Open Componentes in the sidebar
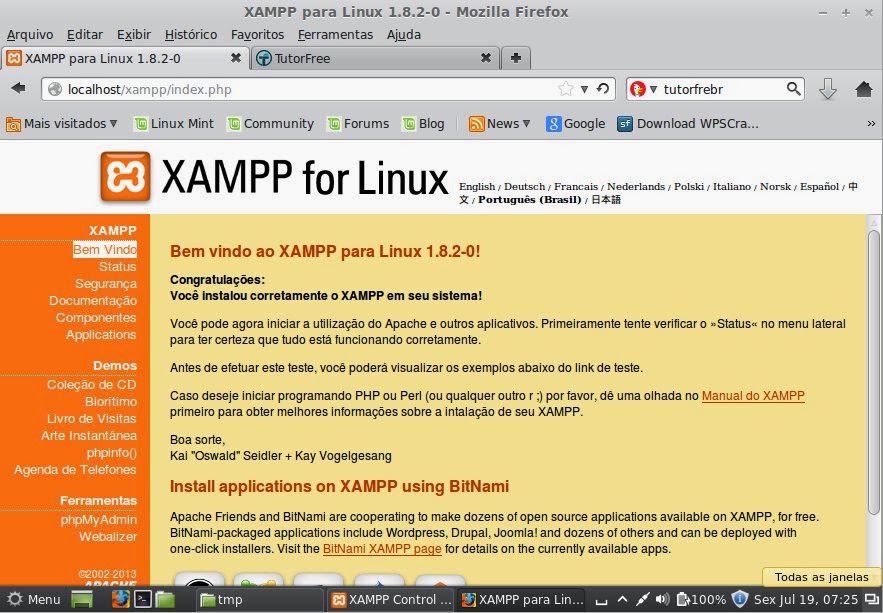883x613 pixels. (x=96, y=317)
